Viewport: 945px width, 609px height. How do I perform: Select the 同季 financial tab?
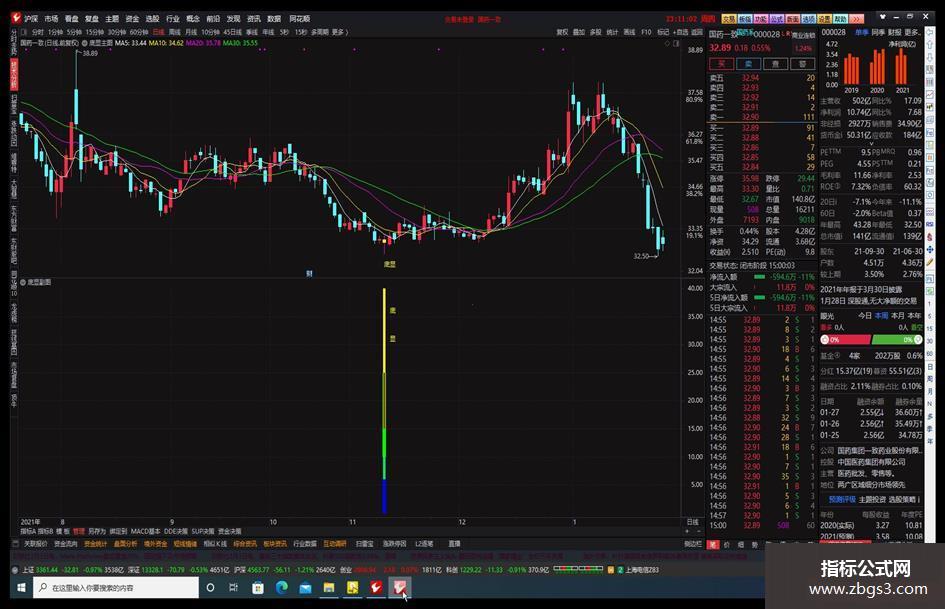(x=878, y=33)
